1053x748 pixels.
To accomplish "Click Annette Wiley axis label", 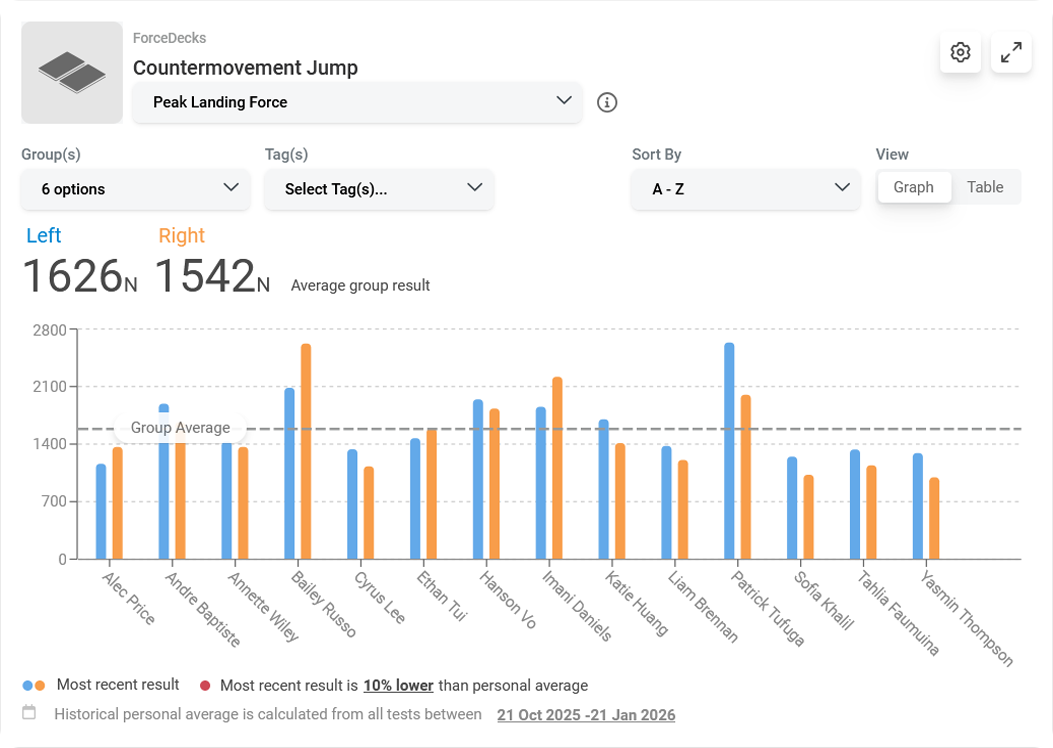I will coord(263,606).
